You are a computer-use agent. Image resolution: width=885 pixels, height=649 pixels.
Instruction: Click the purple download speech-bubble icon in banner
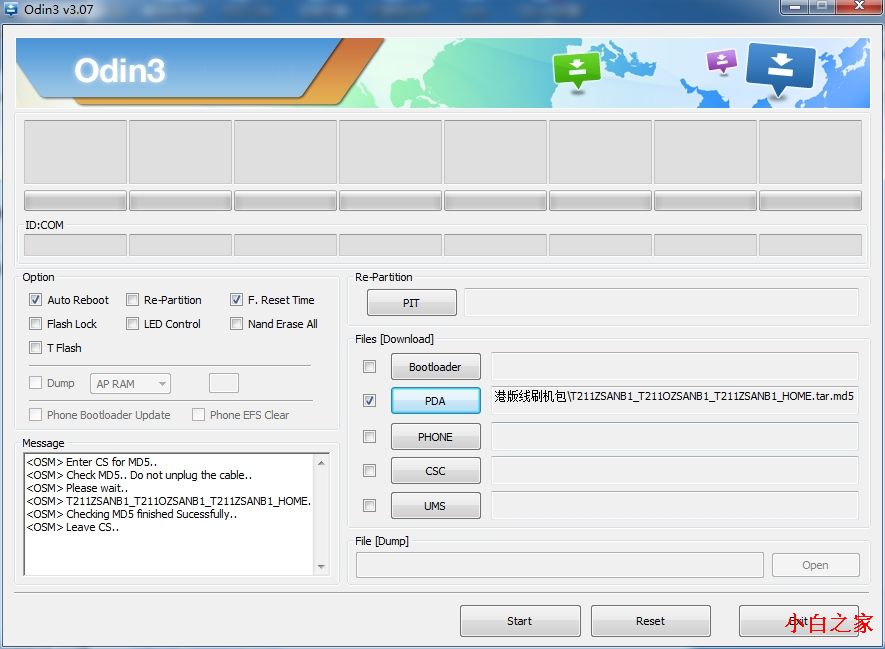point(721,60)
